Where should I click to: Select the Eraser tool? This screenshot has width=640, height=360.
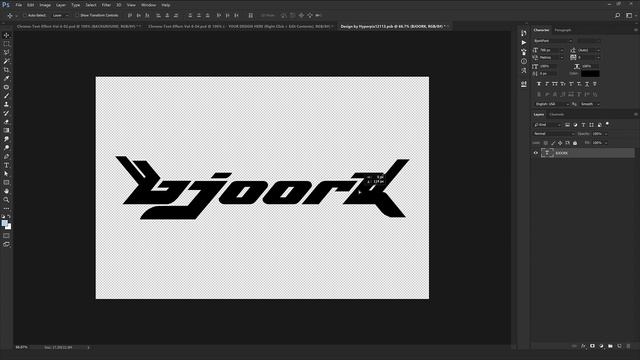point(7,122)
